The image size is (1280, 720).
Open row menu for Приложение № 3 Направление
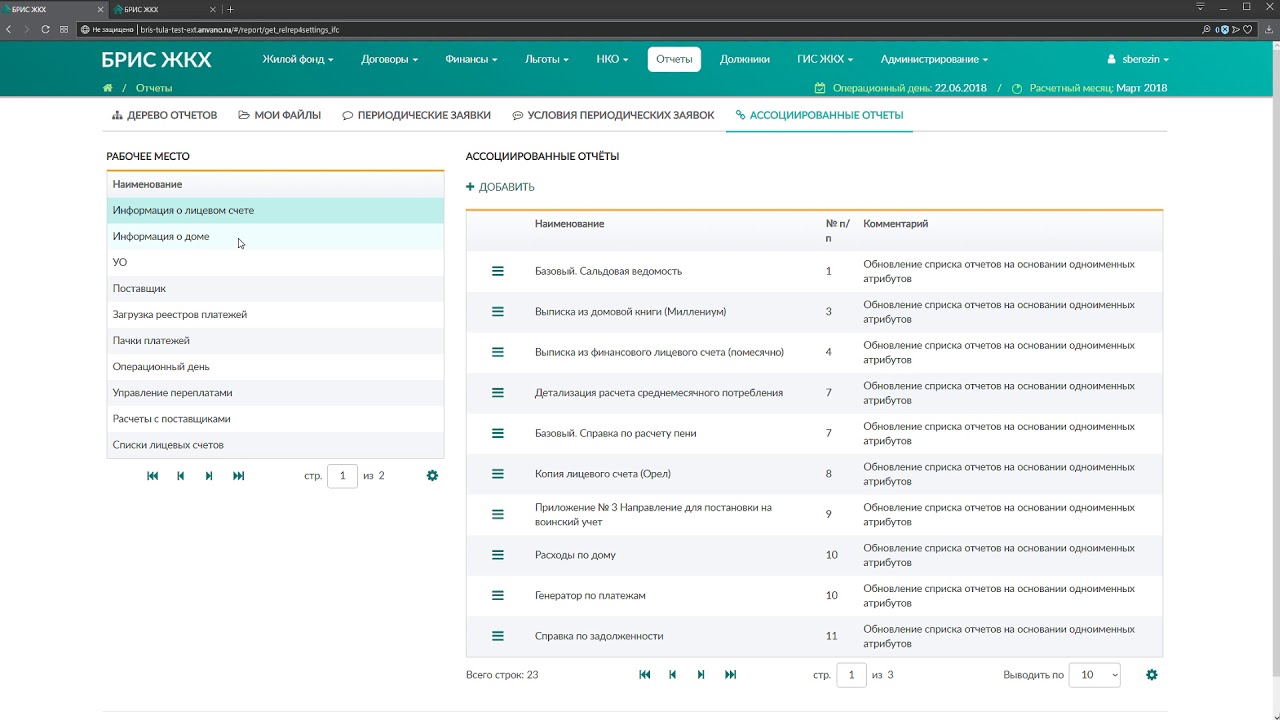(498, 514)
